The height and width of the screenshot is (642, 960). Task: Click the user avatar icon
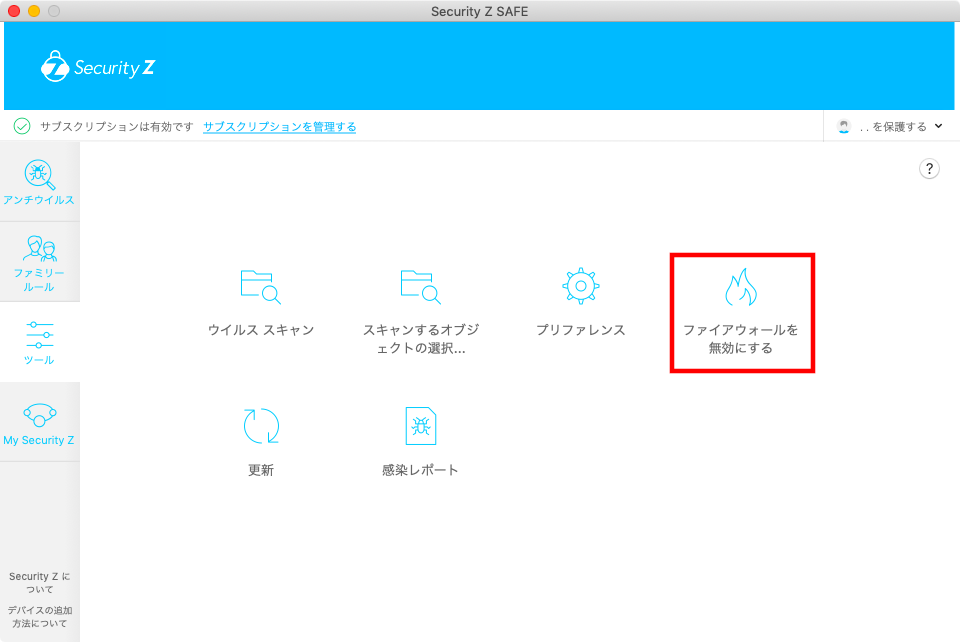(x=845, y=127)
